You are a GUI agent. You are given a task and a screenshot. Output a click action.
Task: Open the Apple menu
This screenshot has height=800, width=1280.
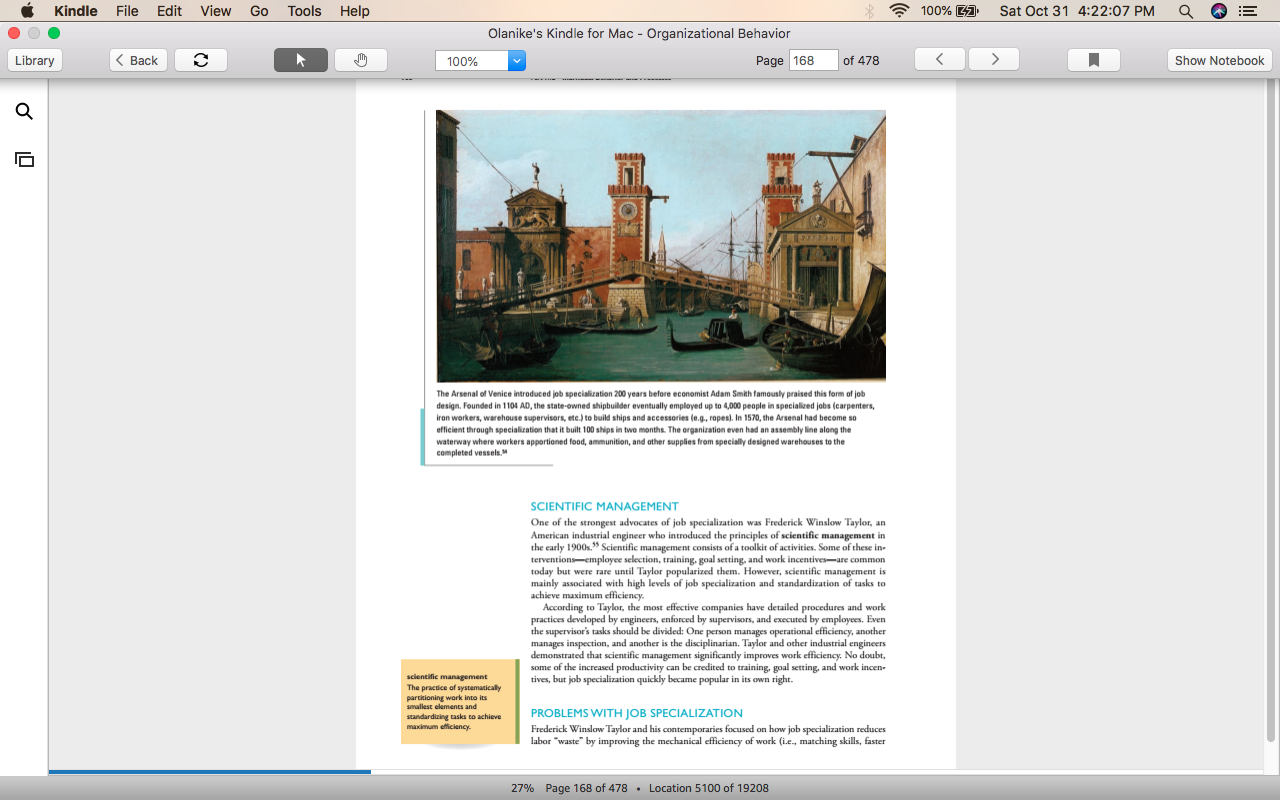point(27,11)
